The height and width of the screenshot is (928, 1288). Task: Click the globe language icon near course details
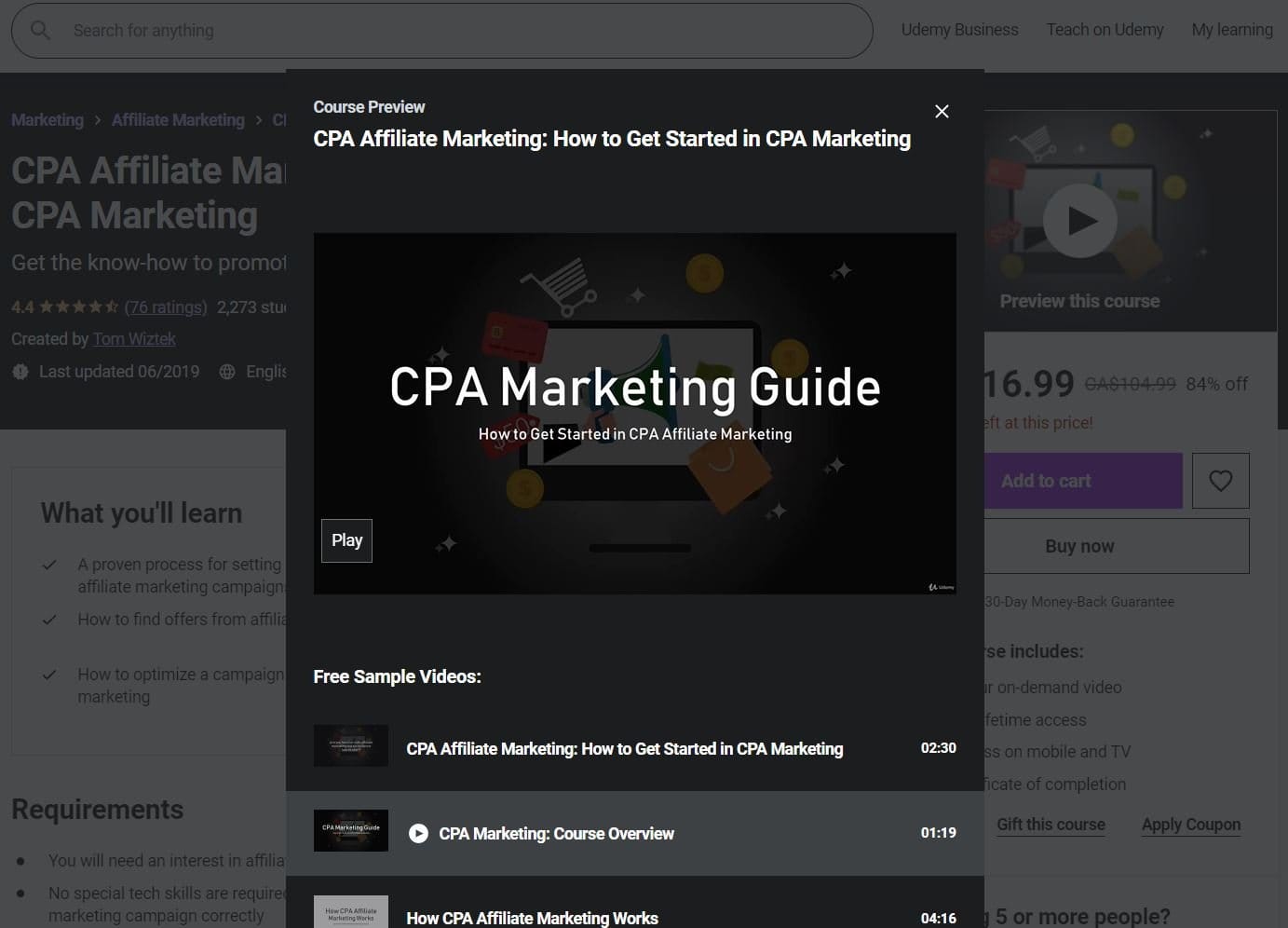click(227, 371)
